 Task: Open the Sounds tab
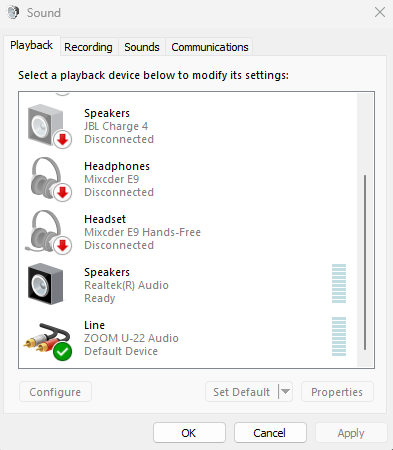pyautogui.click(x=142, y=47)
